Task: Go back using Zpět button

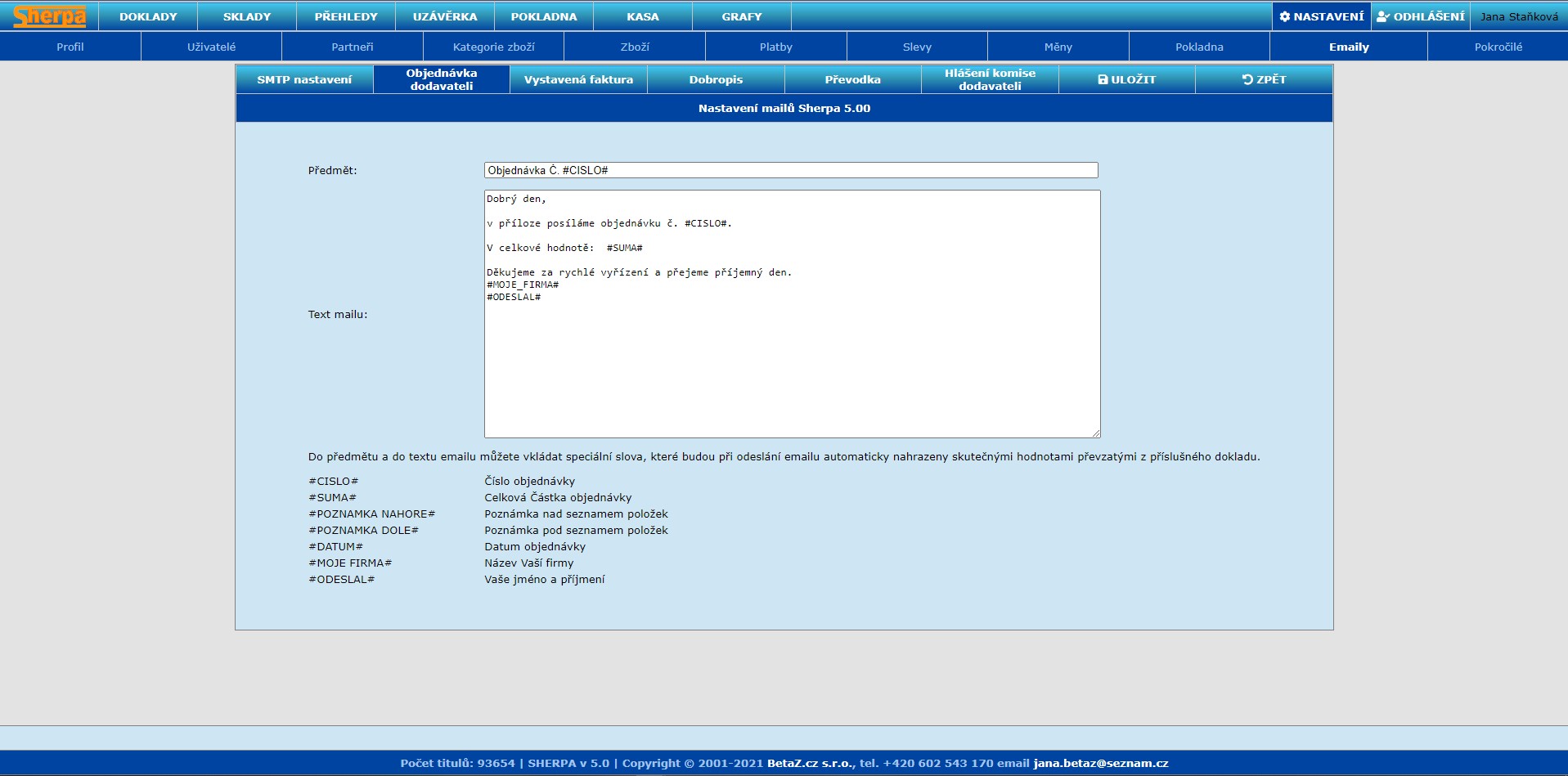Action: tap(1264, 79)
